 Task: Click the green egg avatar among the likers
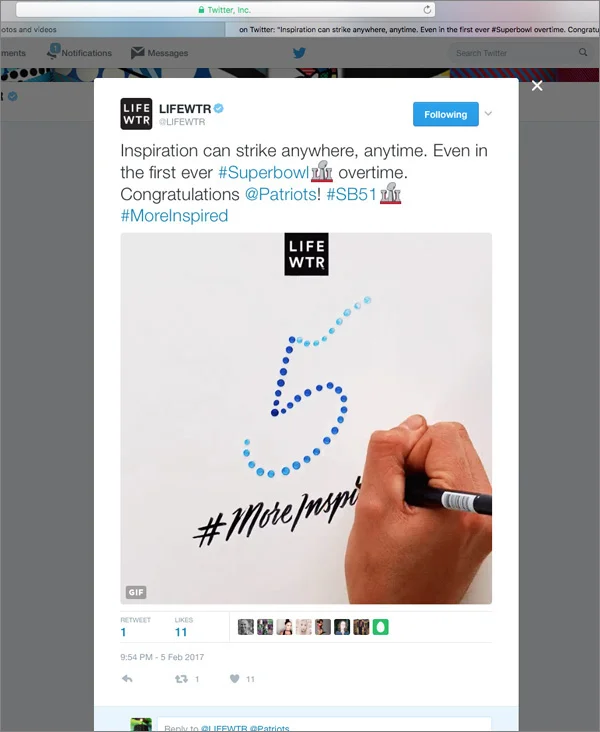tap(380, 627)
